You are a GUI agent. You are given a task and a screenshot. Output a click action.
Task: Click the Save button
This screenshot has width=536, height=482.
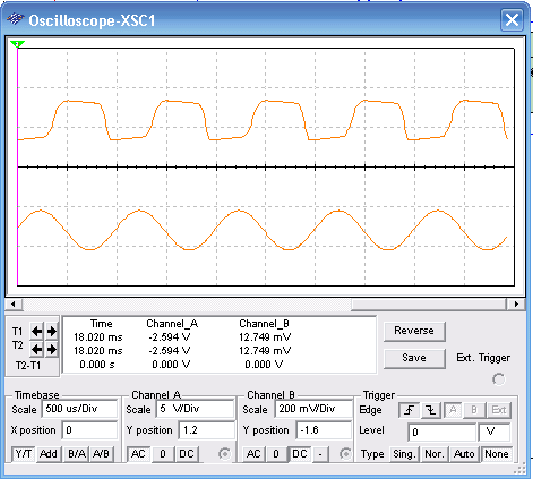point(414,358)
